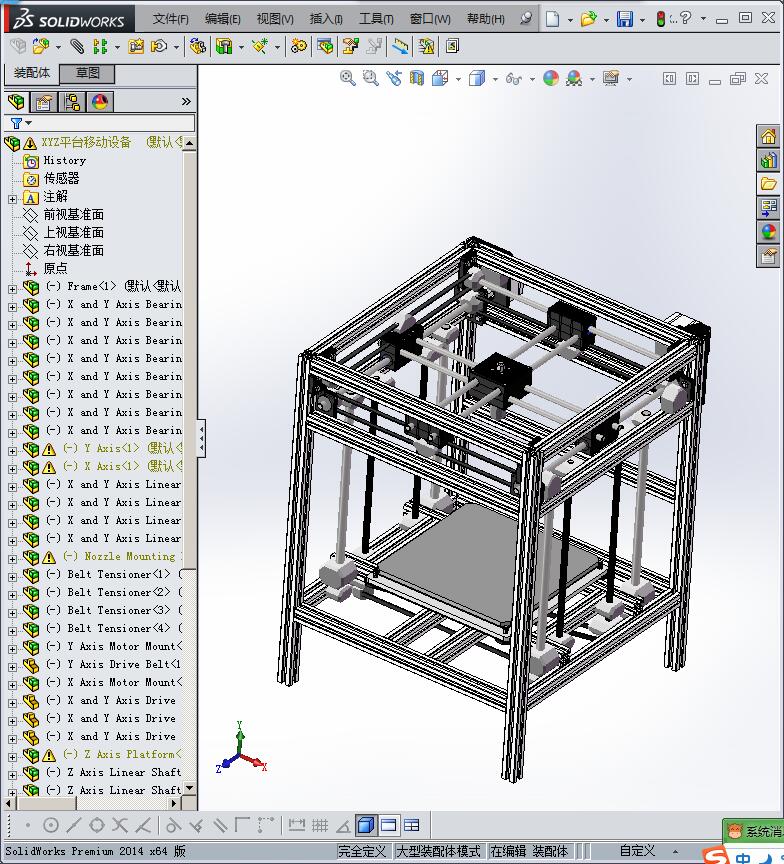This screenshot has height=864, width=784.
Task: Click the tree scrollbar up arrow
Action: tap(190, 143)
